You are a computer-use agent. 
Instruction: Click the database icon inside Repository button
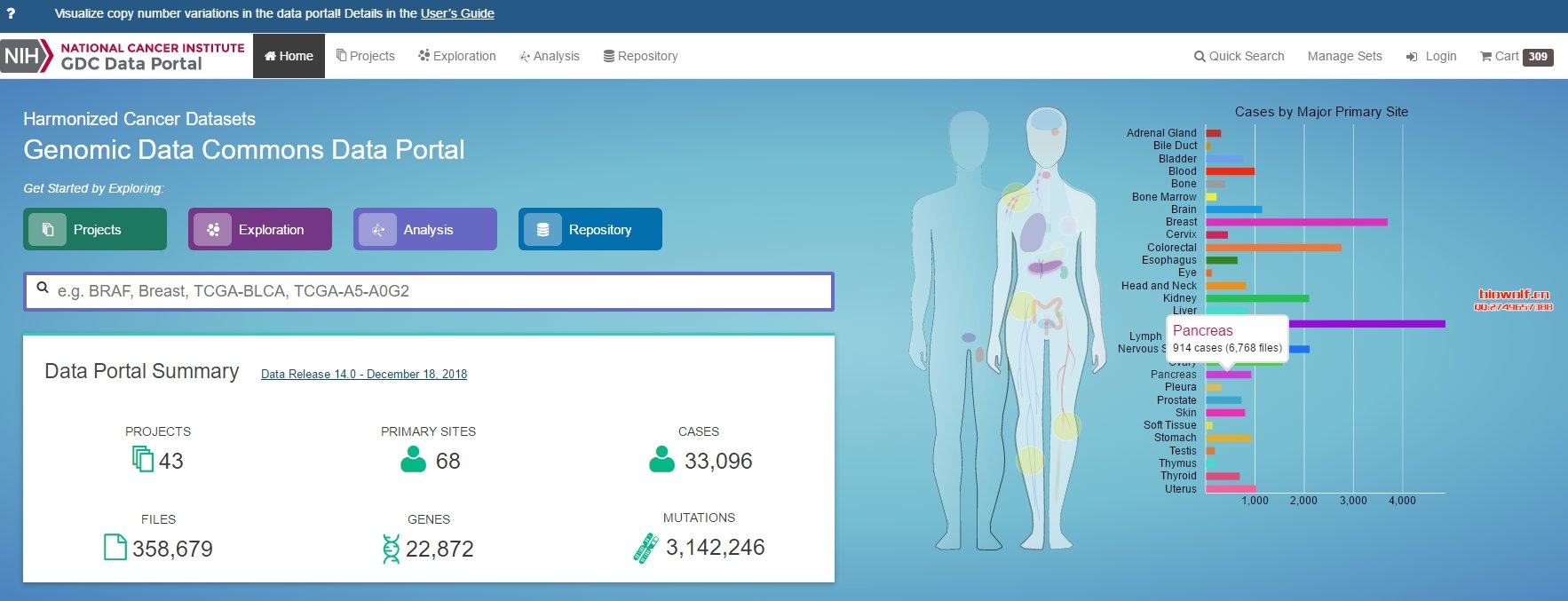click(542, 229)
